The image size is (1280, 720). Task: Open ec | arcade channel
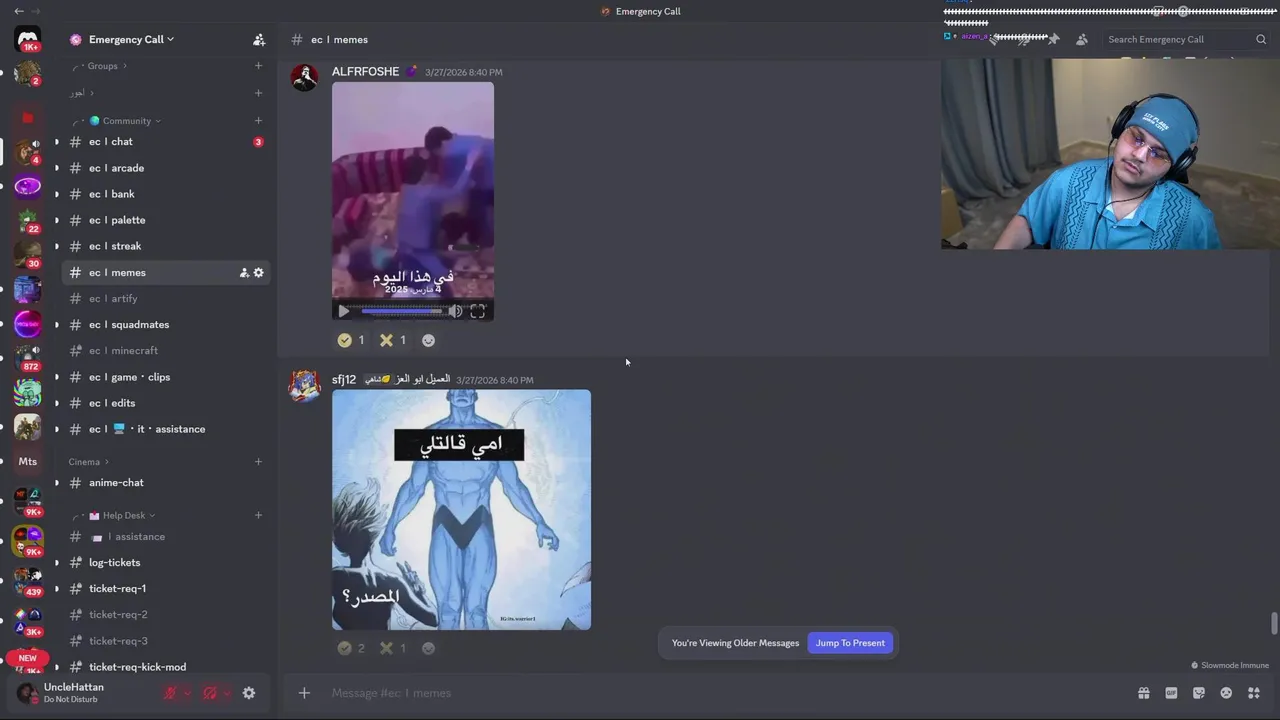(x=166, y=168)
